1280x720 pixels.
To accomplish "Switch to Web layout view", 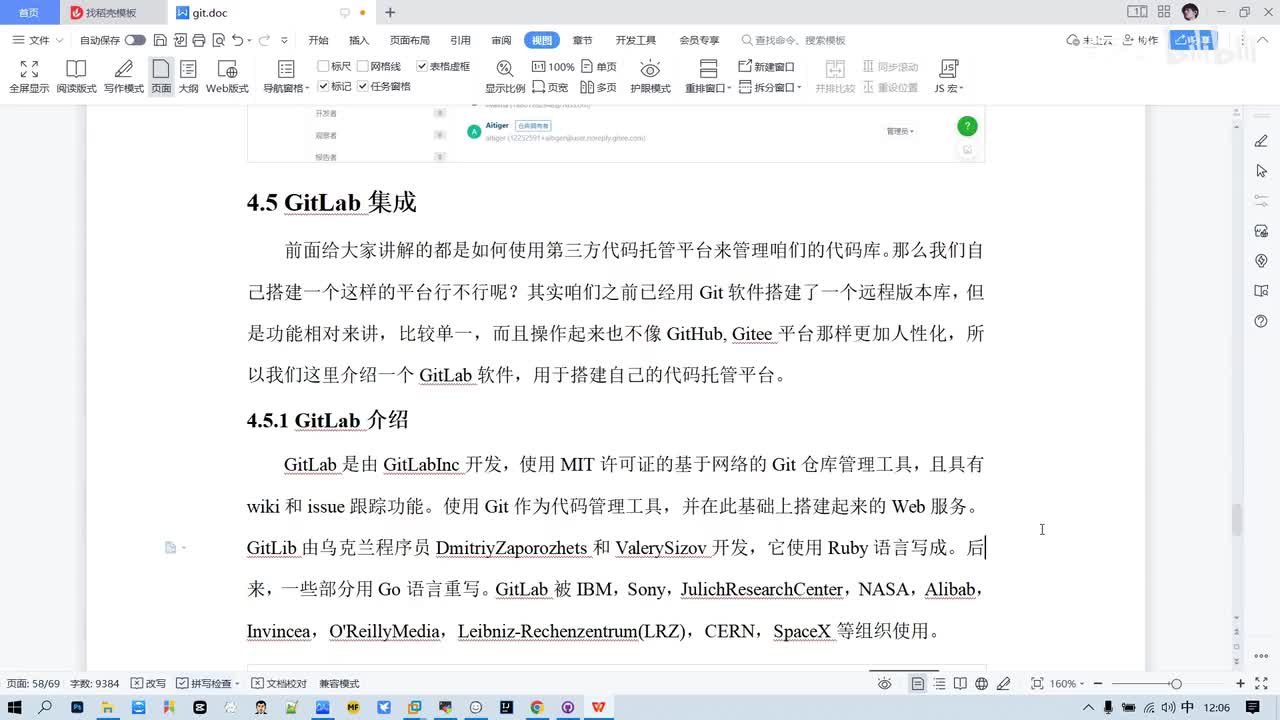I will pyautogui.click(x=227, y=76).
